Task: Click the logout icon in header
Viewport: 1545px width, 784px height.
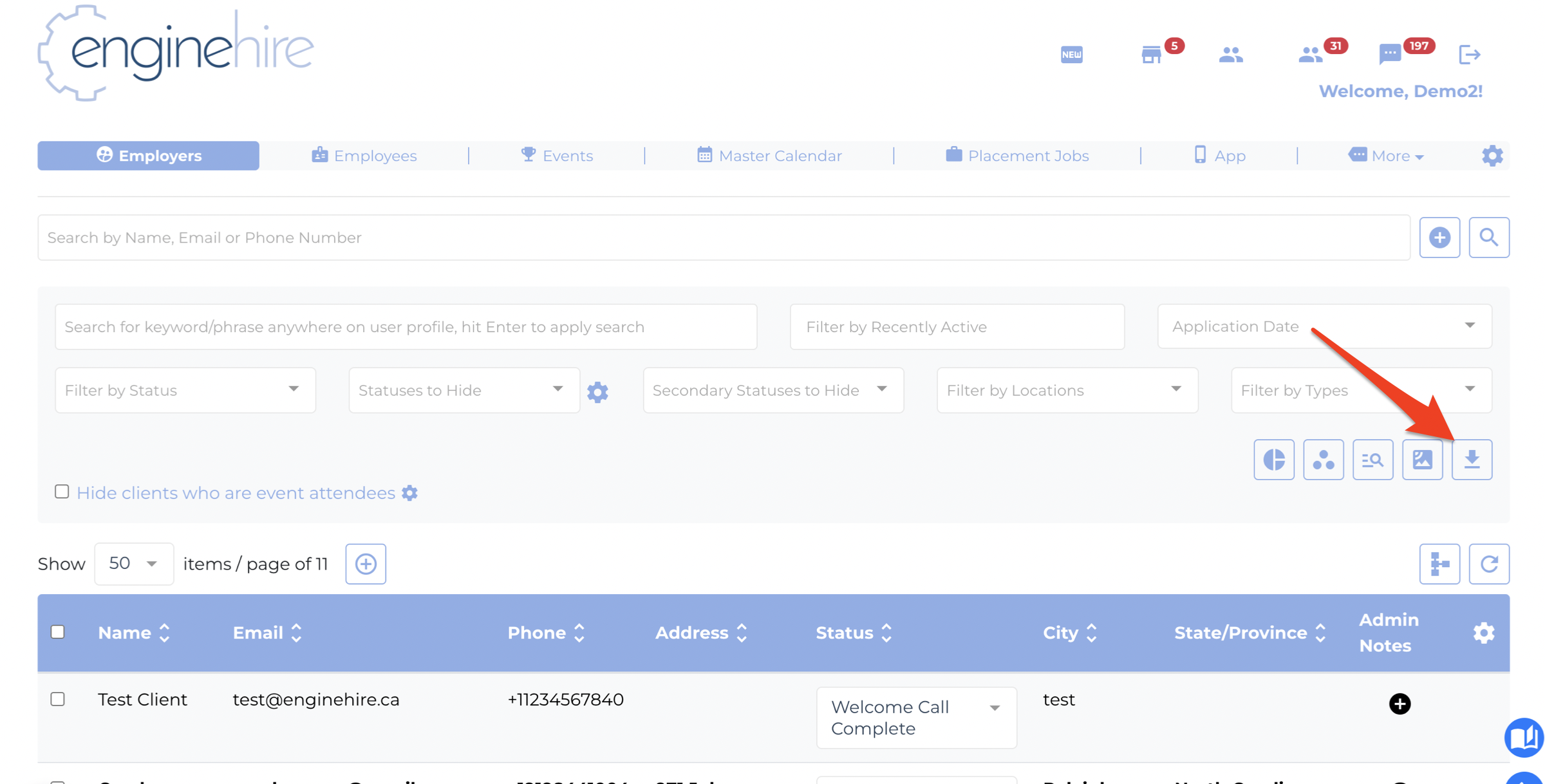Action: (x=1470, y=54)
